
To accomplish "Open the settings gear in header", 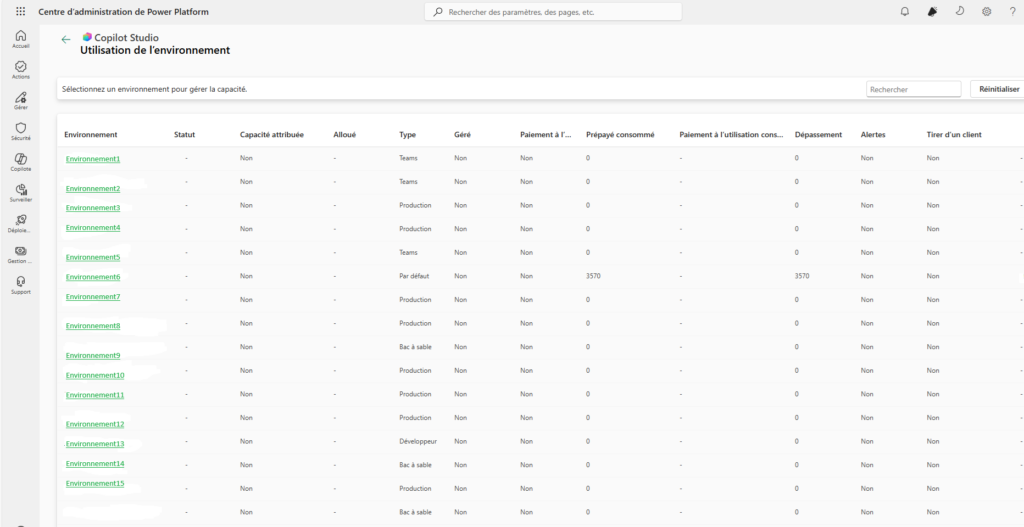I will point(986,12).
